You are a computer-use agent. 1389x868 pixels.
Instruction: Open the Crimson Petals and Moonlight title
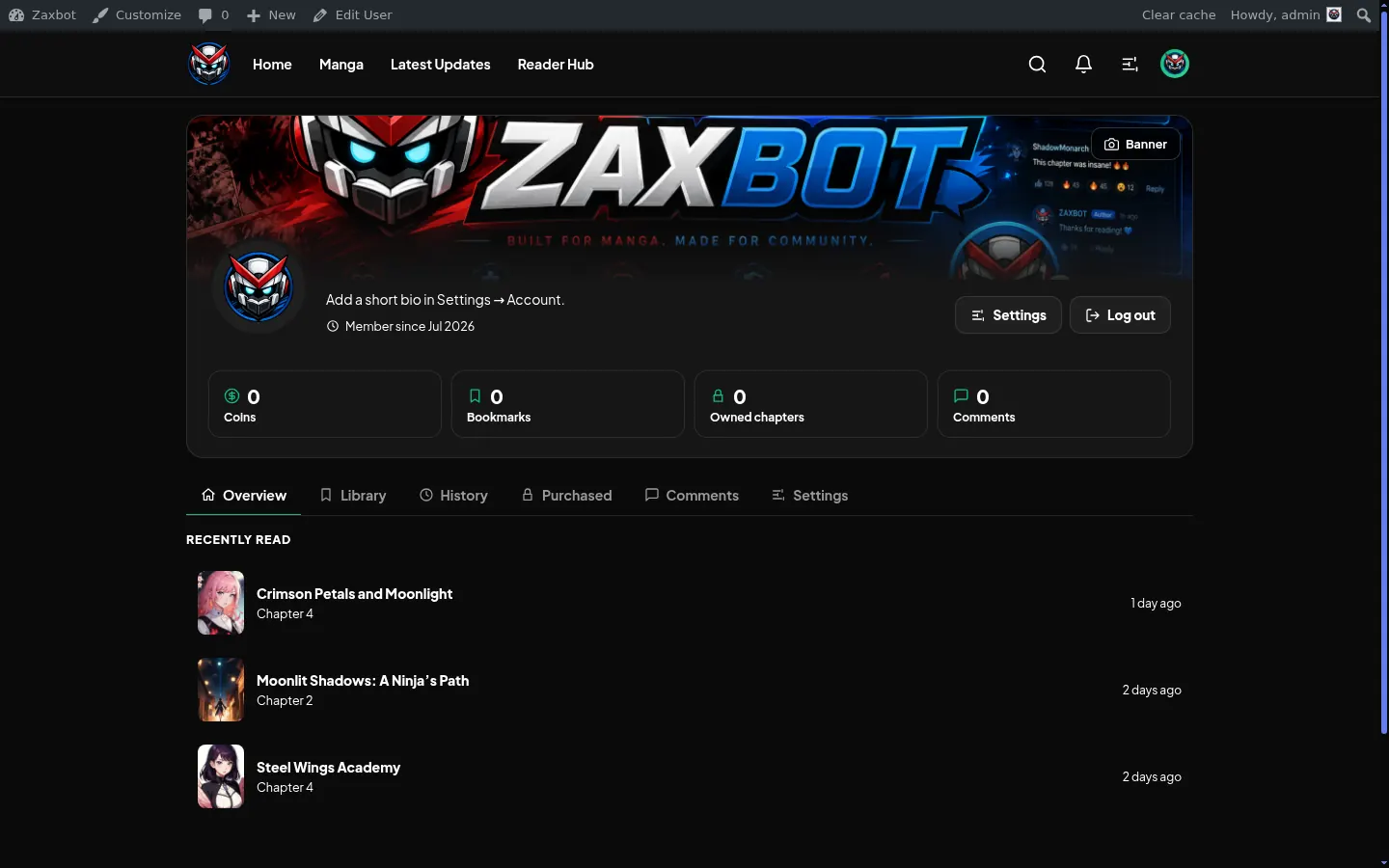tap(354, 594)
